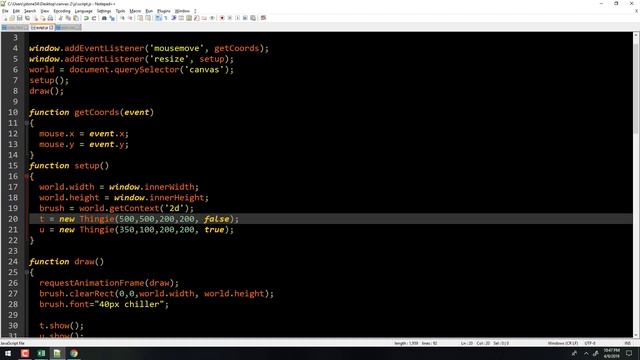This screenshot has height=360, width=640.
Task: Open Folder as Workspace toolbar icon
Action: click(x=204, y=18)
